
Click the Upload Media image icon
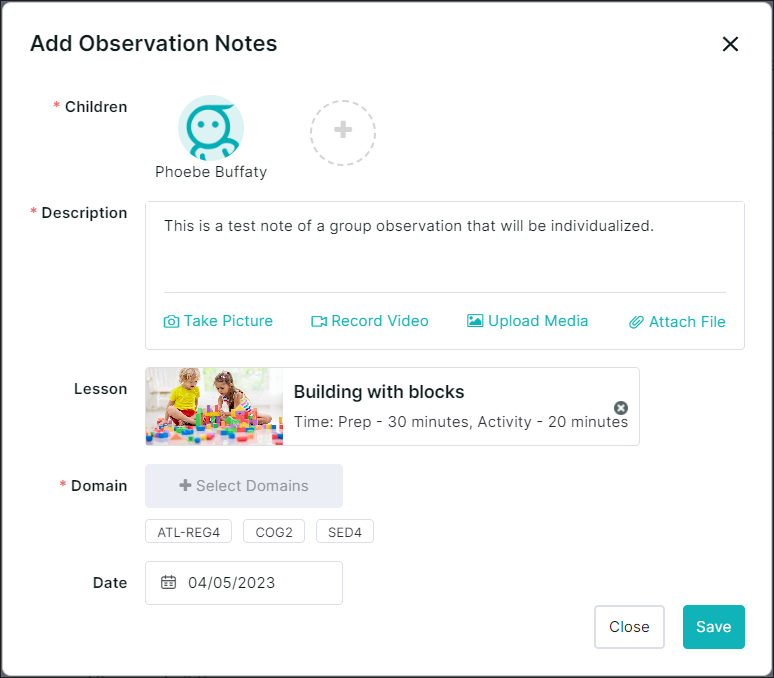475,321
